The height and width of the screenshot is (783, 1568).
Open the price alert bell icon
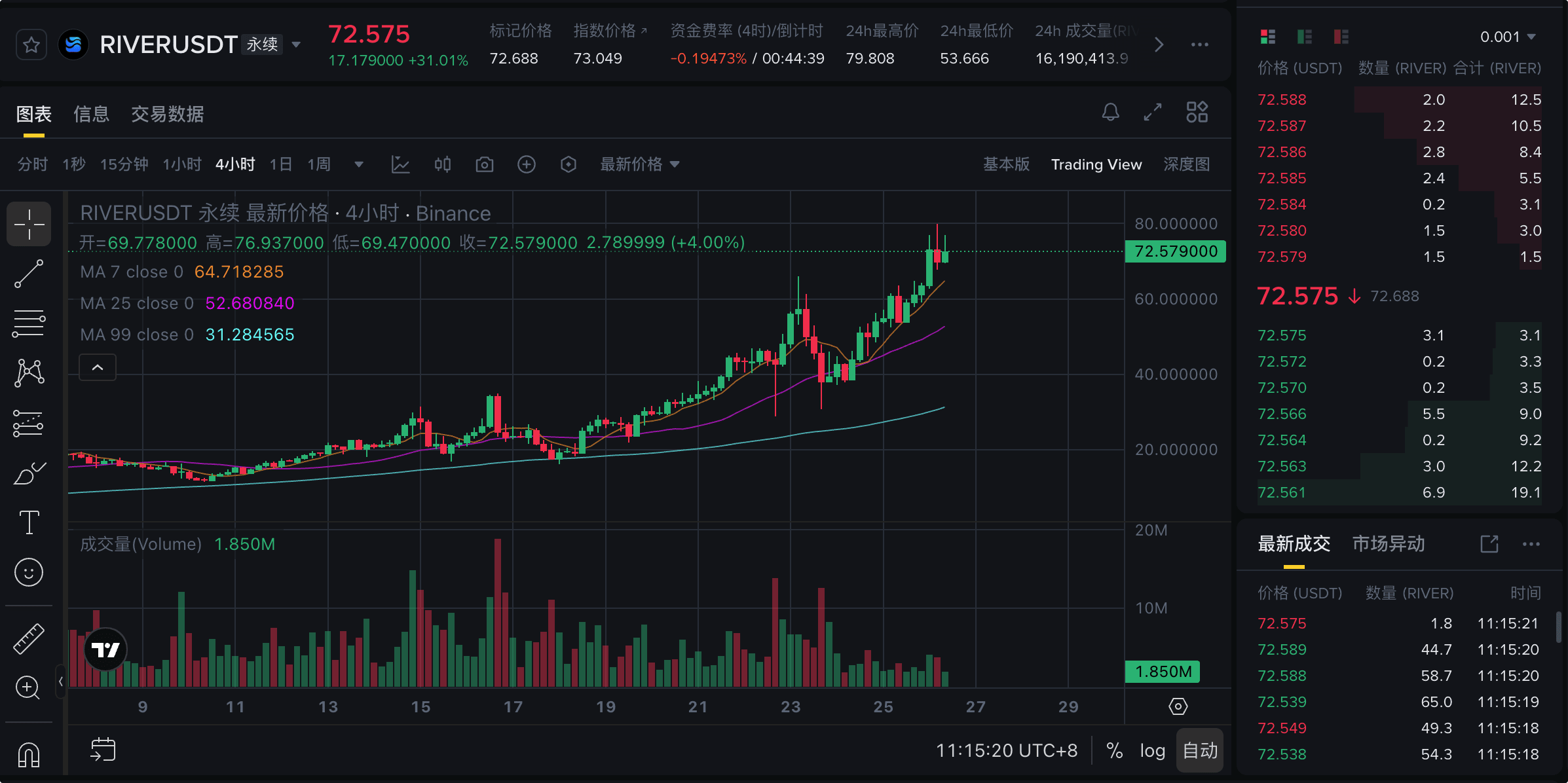[x=1110, y=113]
